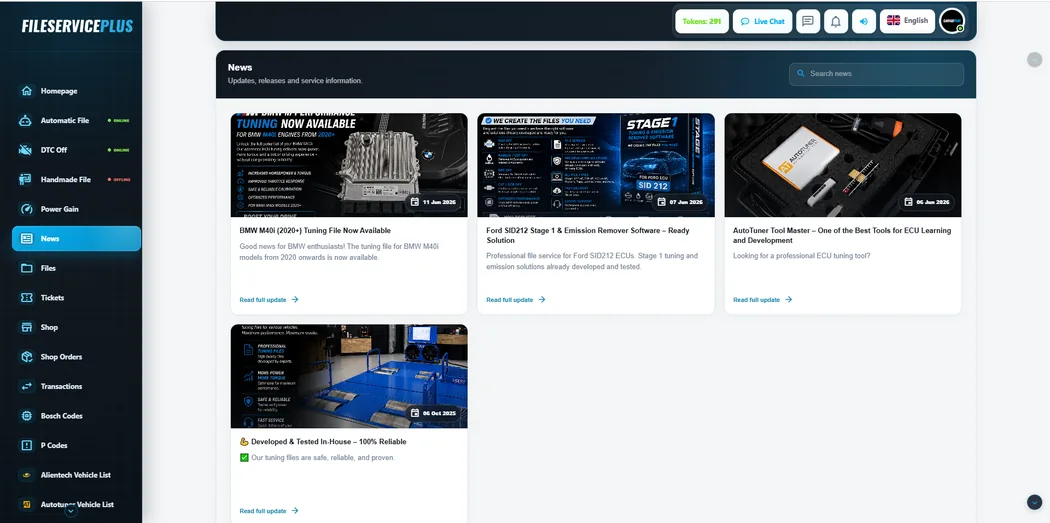This screenshot has width=1050, height=523.
Task: Open Ford SID212 Stage 1 article thumbnail
Action: click(x=596, y=165)
